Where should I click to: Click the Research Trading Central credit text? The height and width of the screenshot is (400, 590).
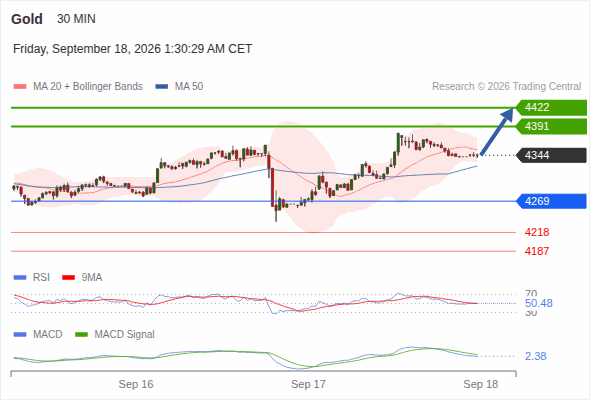(x=506, y=87)
